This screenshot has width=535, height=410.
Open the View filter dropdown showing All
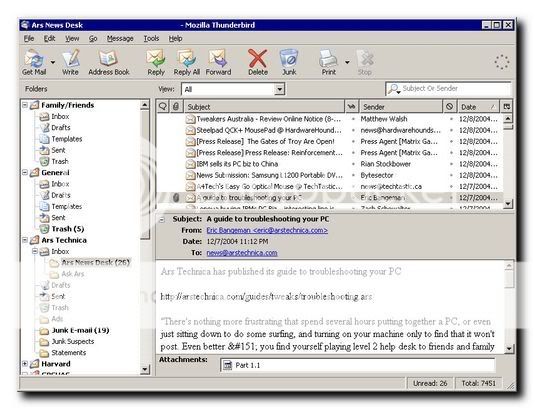pyautogui.click(x=233, y=89)
